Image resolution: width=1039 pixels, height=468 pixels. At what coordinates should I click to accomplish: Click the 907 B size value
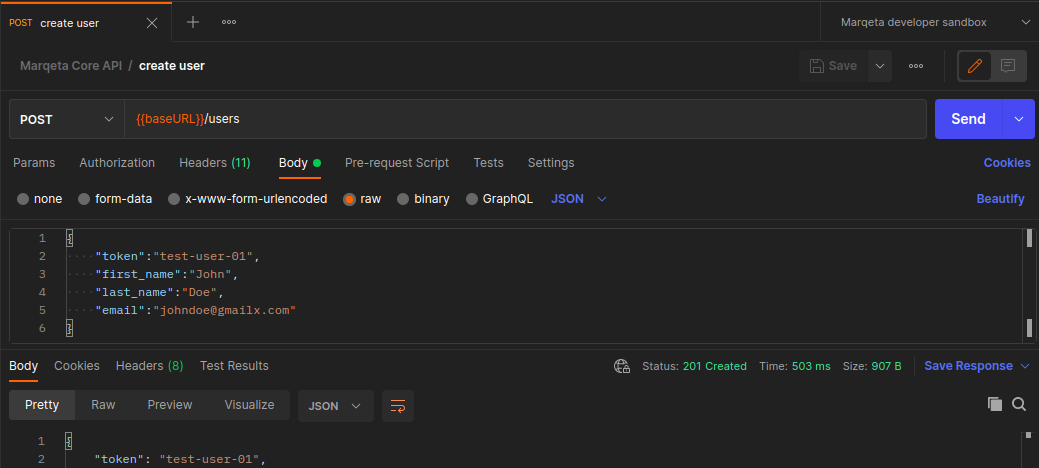pos(885,366)
